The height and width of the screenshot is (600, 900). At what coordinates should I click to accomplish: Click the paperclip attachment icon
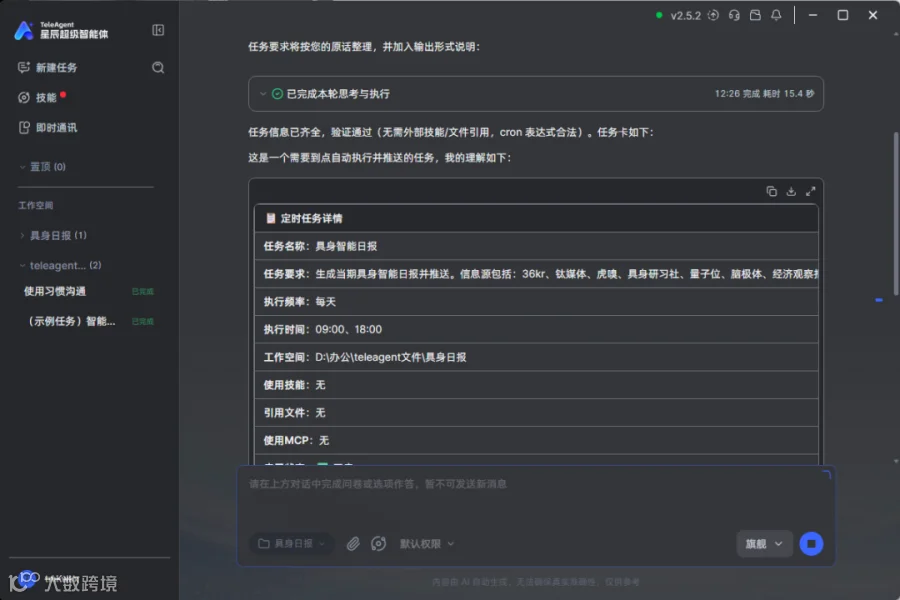352,544
